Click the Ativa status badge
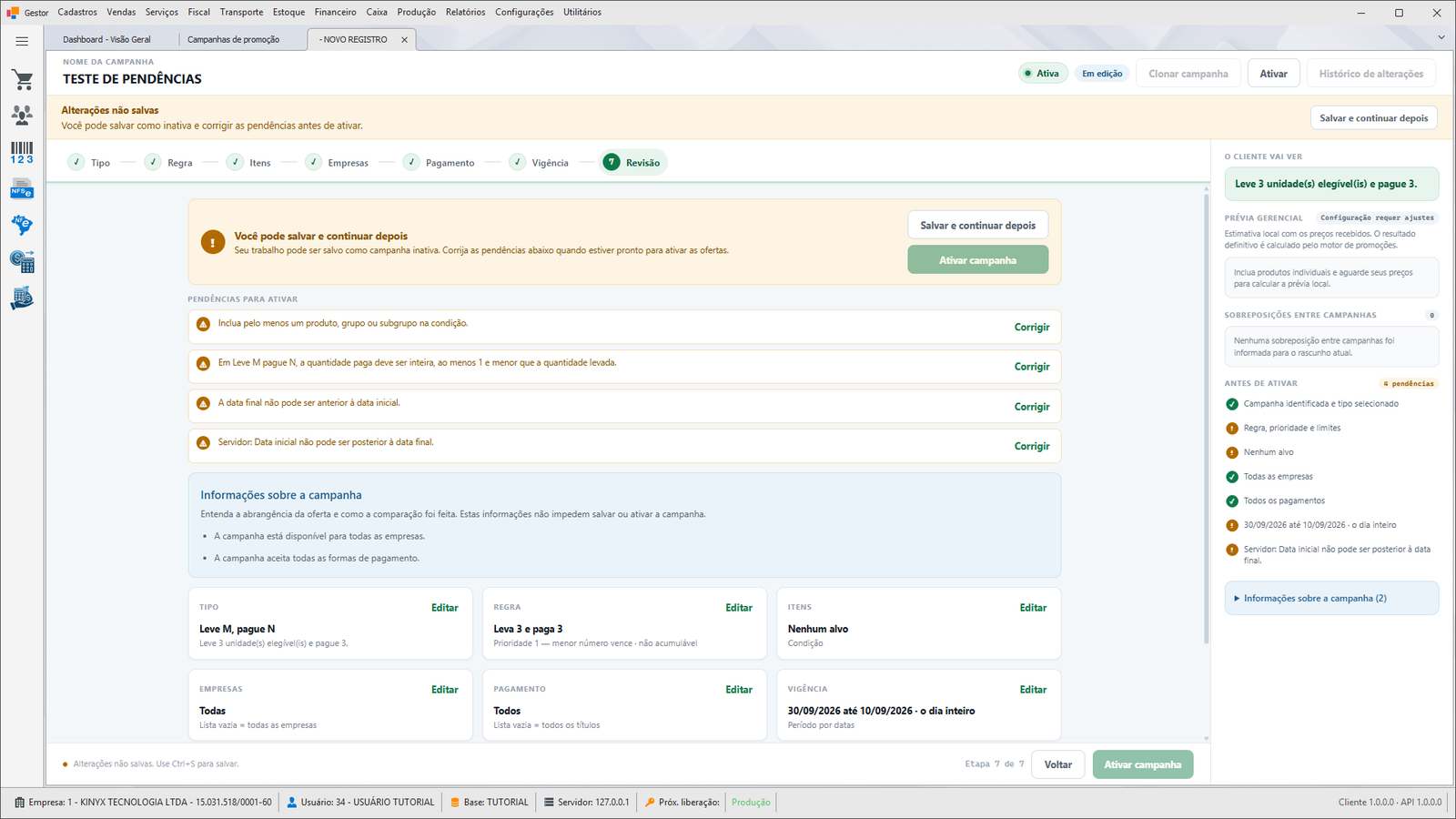Image resolution: width=1456 pixels, height=819 pixels. pos(1042,74)
